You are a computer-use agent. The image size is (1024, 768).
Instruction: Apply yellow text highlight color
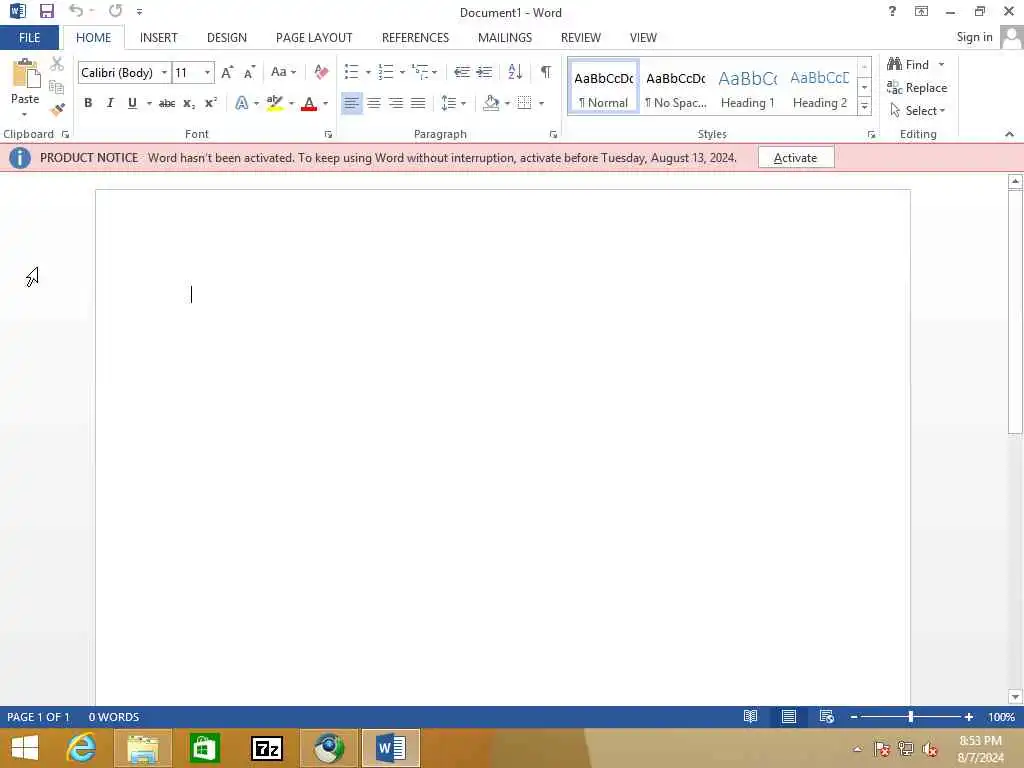[x=275, y=103]
